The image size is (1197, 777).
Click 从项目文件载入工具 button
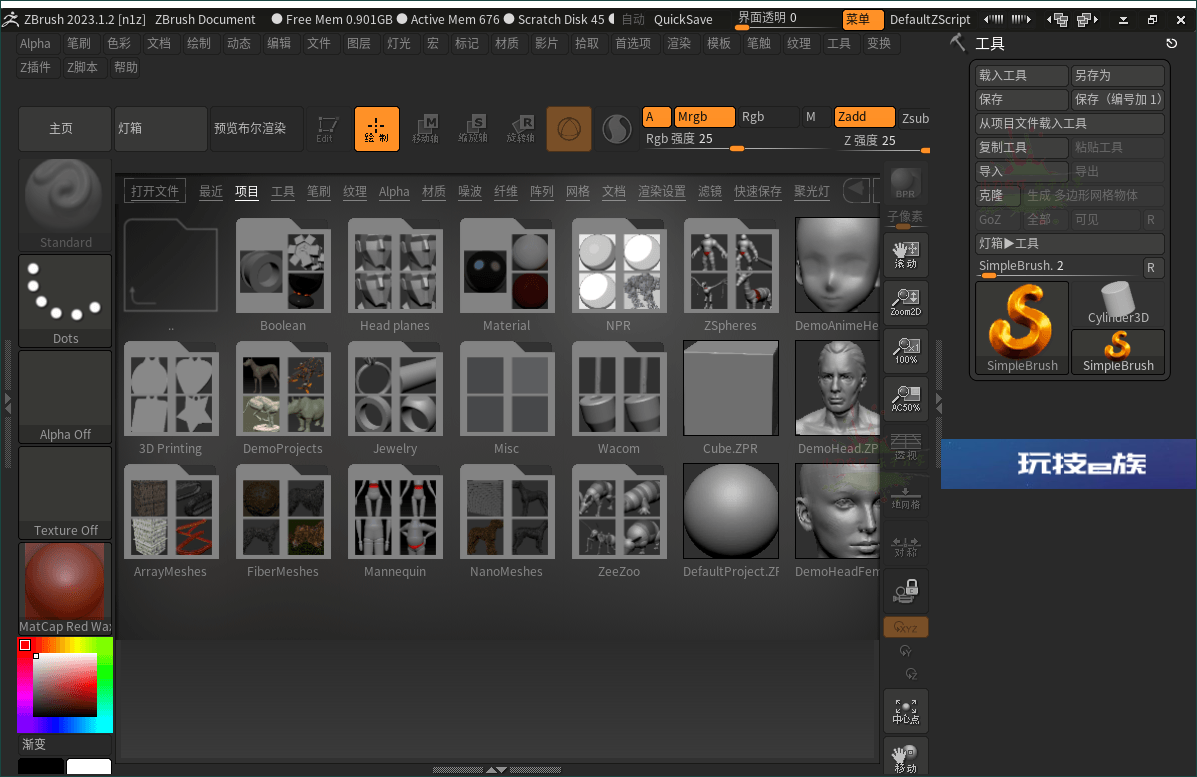click(1070, 123)
